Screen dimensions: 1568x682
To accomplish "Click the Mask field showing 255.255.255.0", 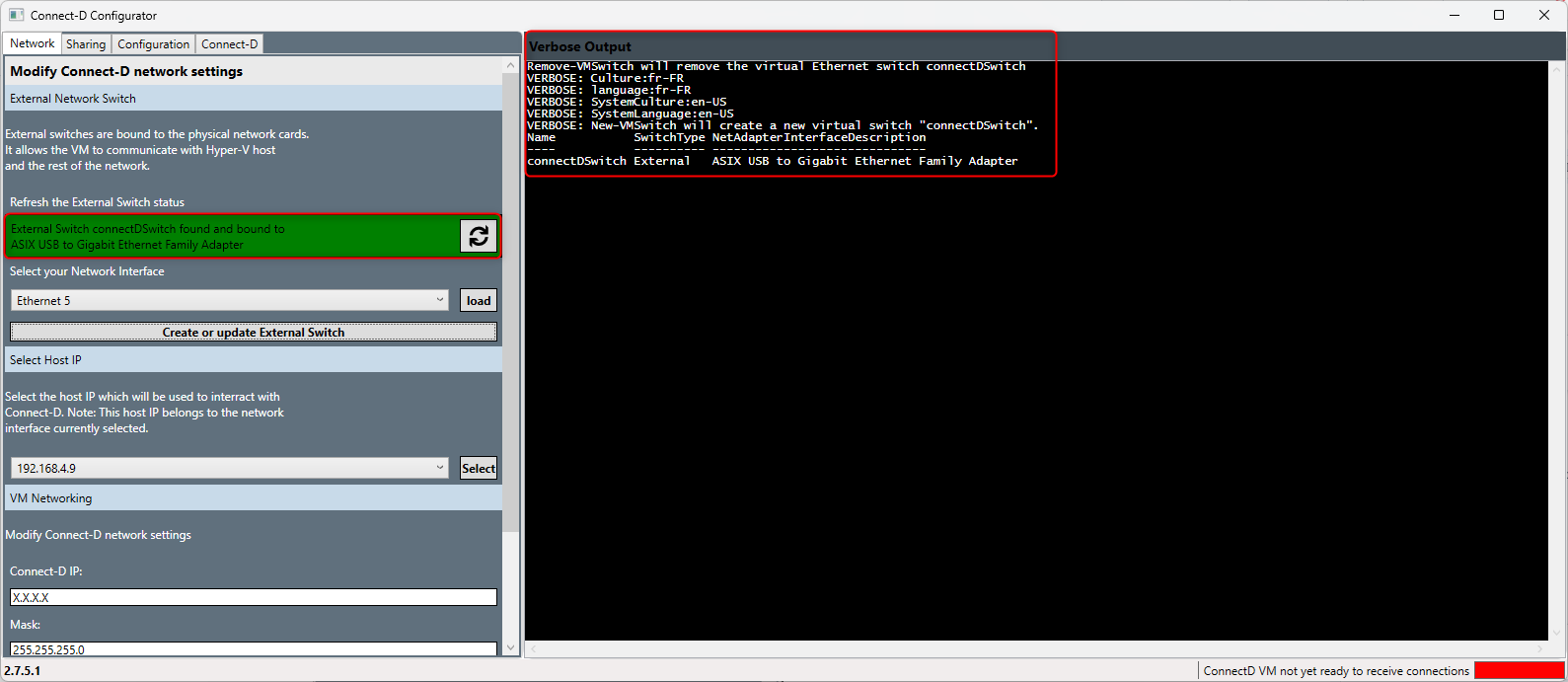I will pyautogui.click(x=254, y=649).
